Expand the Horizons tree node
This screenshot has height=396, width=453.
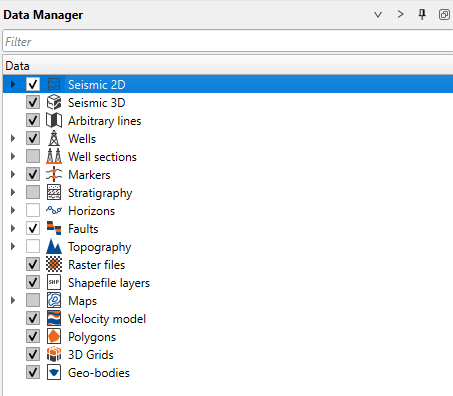pos(13,210)
